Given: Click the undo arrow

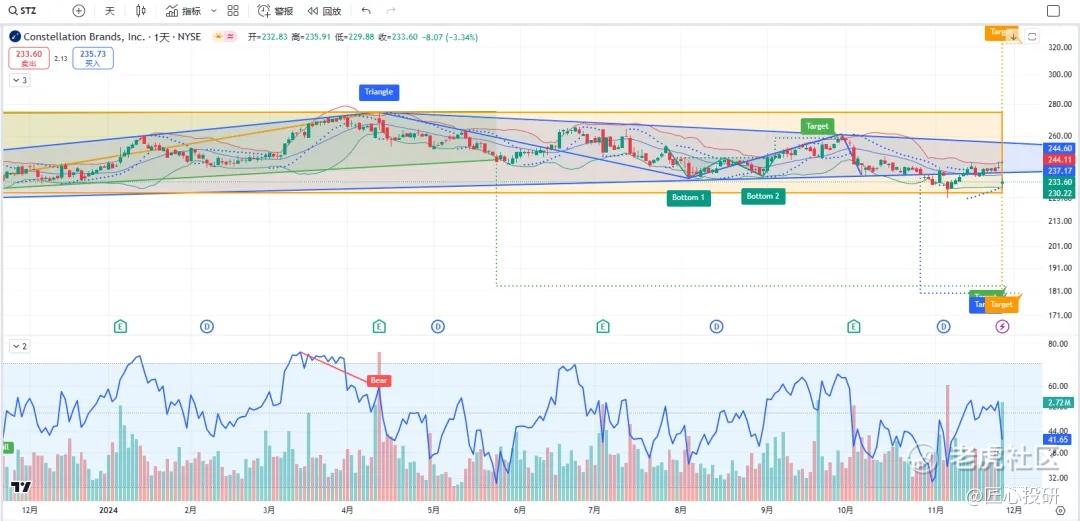Looking at the screenshot, I should point(366,11).
